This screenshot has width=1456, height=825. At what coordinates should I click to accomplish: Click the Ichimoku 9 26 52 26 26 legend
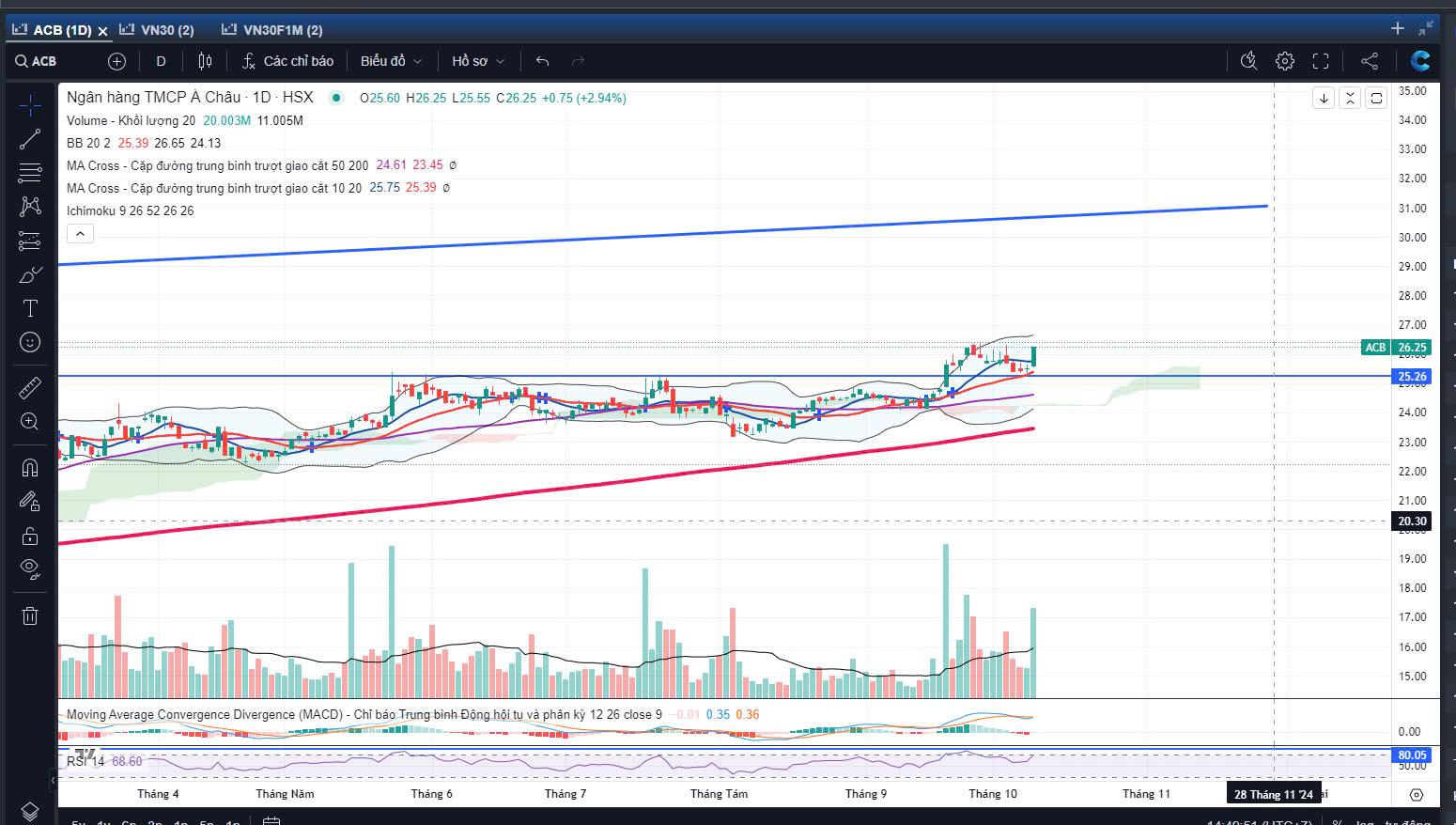click(x=131, y=210)
